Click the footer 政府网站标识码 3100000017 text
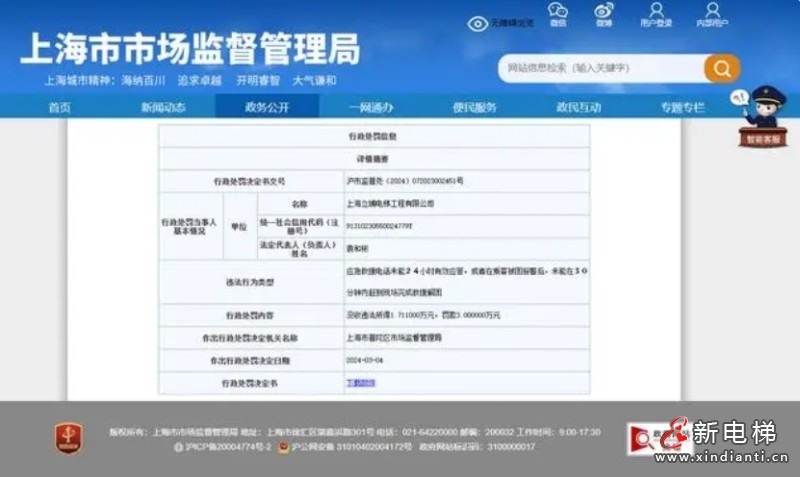 coord(477,447)
